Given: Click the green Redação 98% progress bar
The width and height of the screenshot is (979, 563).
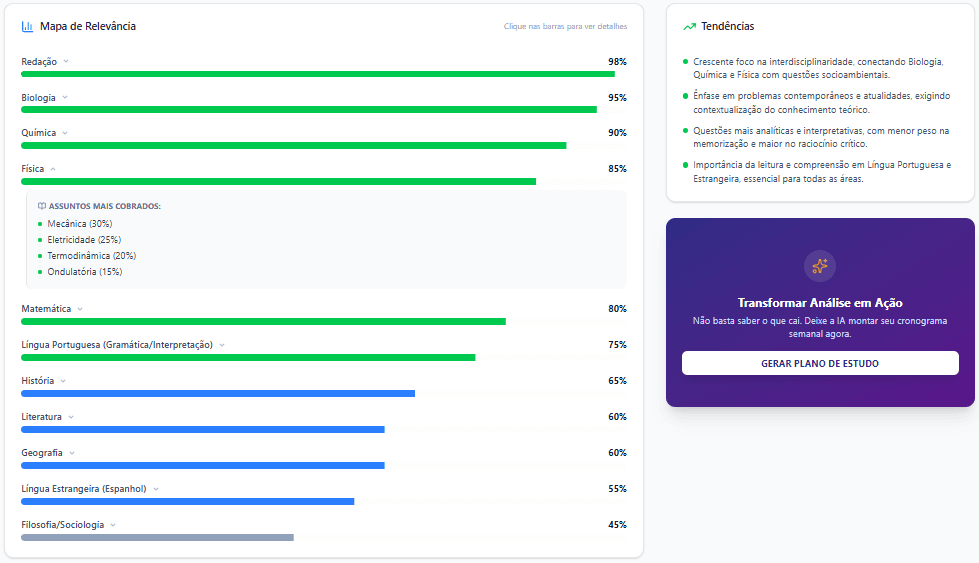Looking at the screenshot, I should point(317,74).
